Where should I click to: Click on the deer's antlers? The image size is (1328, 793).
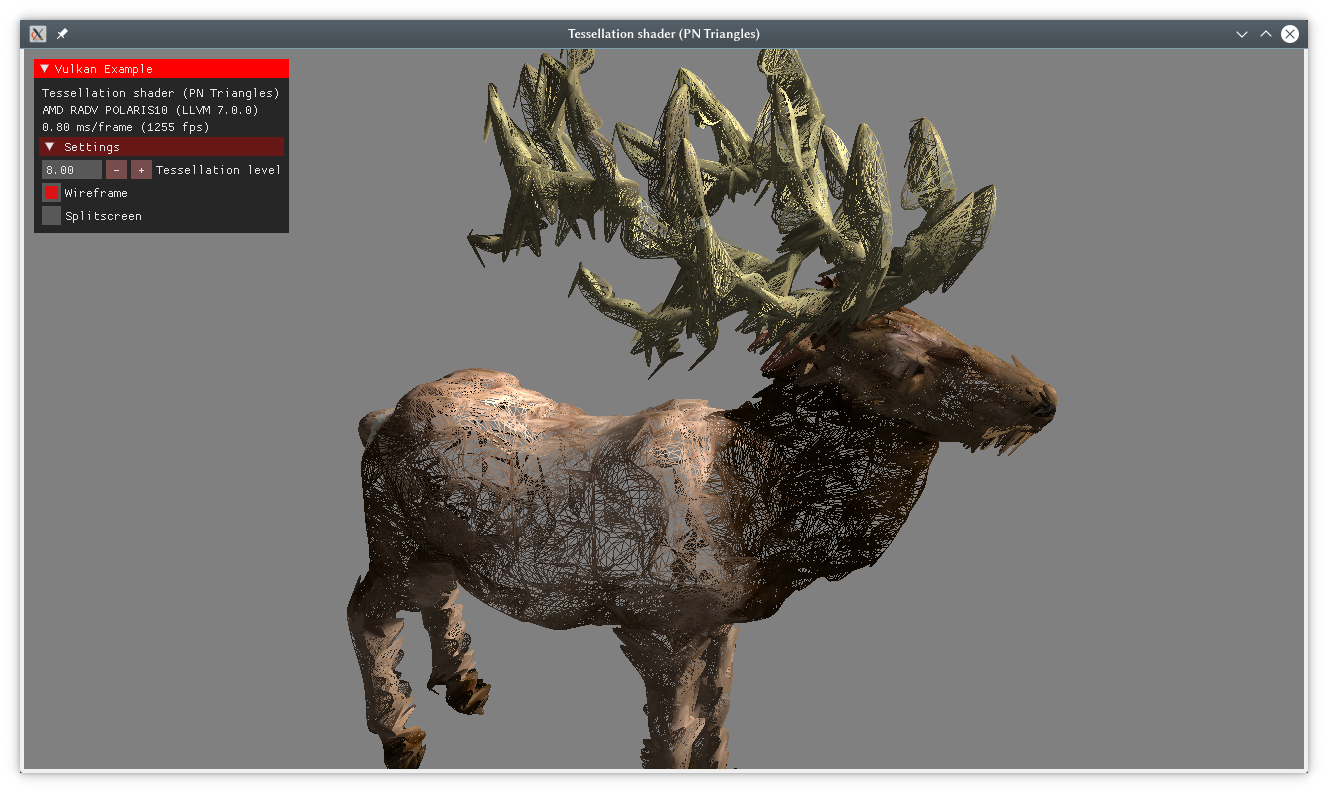pos(700,200)
